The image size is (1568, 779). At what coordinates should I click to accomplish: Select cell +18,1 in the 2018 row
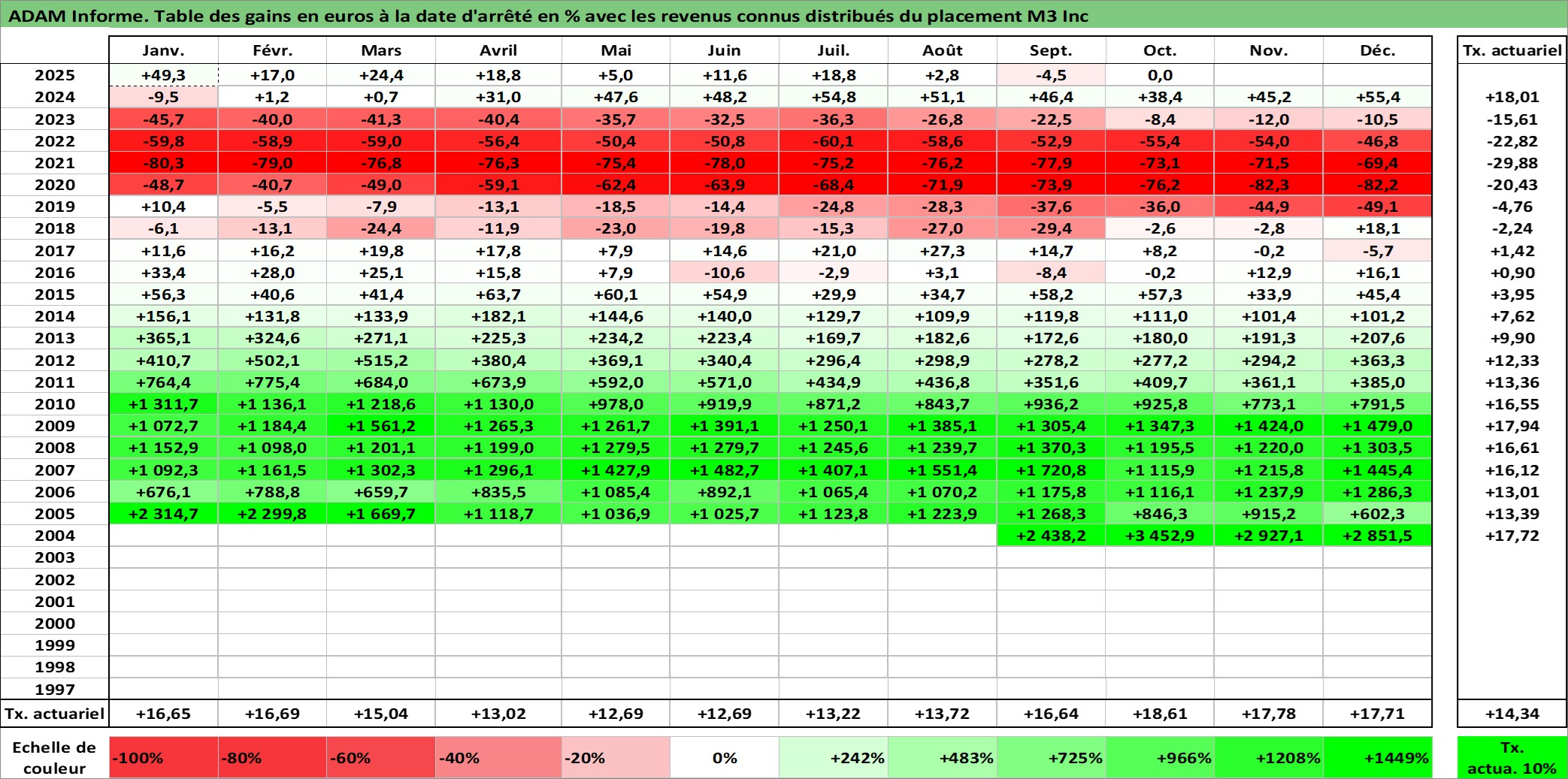tap(1377, 228)
